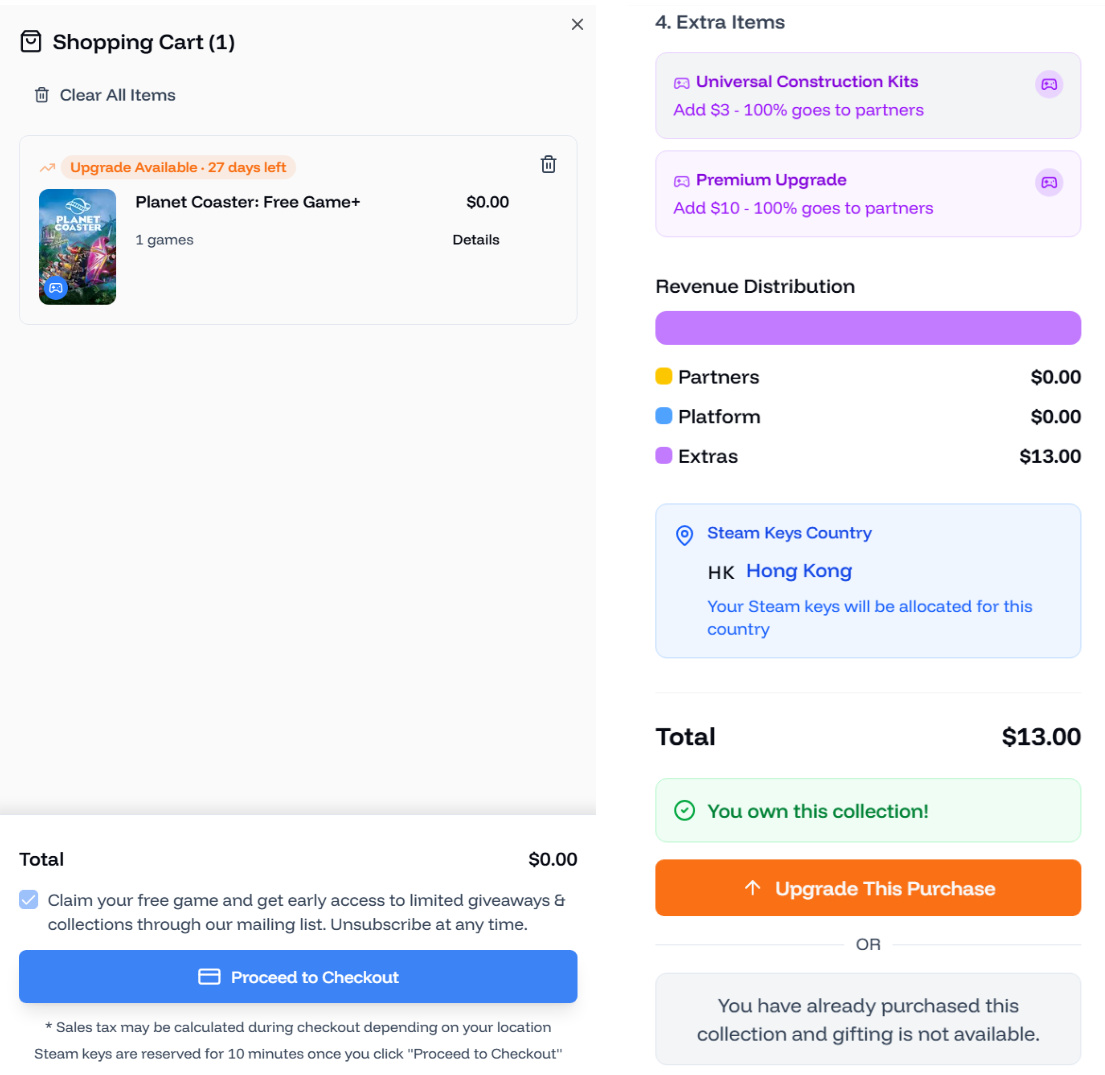Uncheck the mailing list claim checkbox
Image resolution: width=1105 pixels, height=1075 pixels.
coord(29,900)
